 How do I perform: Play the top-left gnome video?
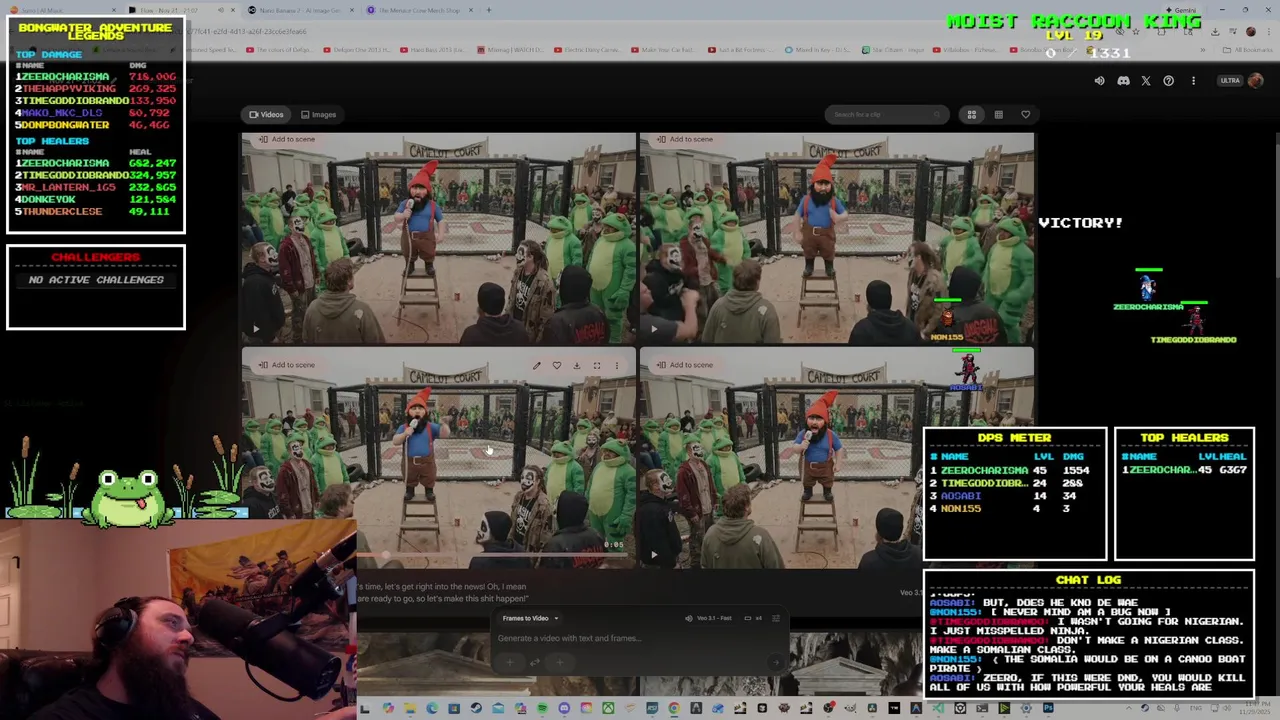point(256,328)
